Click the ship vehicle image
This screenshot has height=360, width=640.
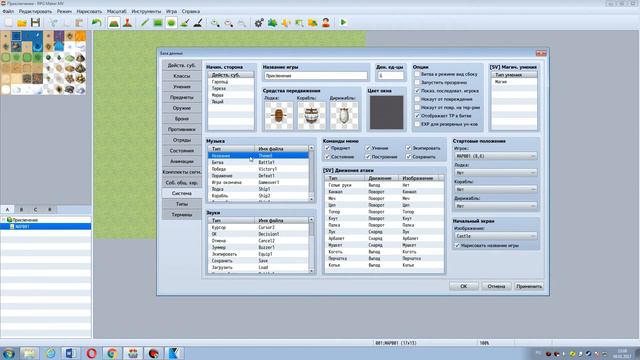click(311, 116)
